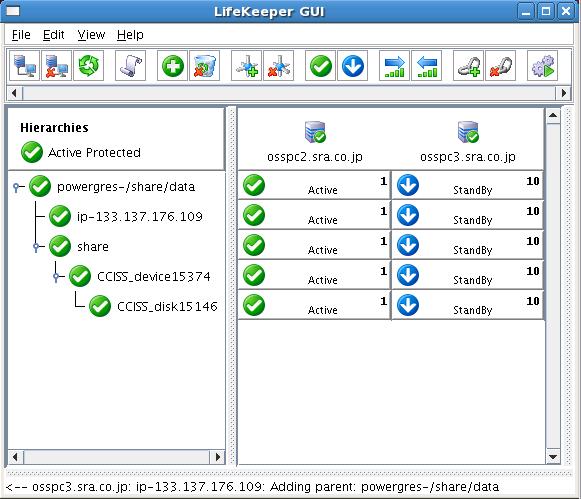
Task: Click the Out of Service blue arrow toolbar icon
Action: pyautogui.click(x=352, y=66)
